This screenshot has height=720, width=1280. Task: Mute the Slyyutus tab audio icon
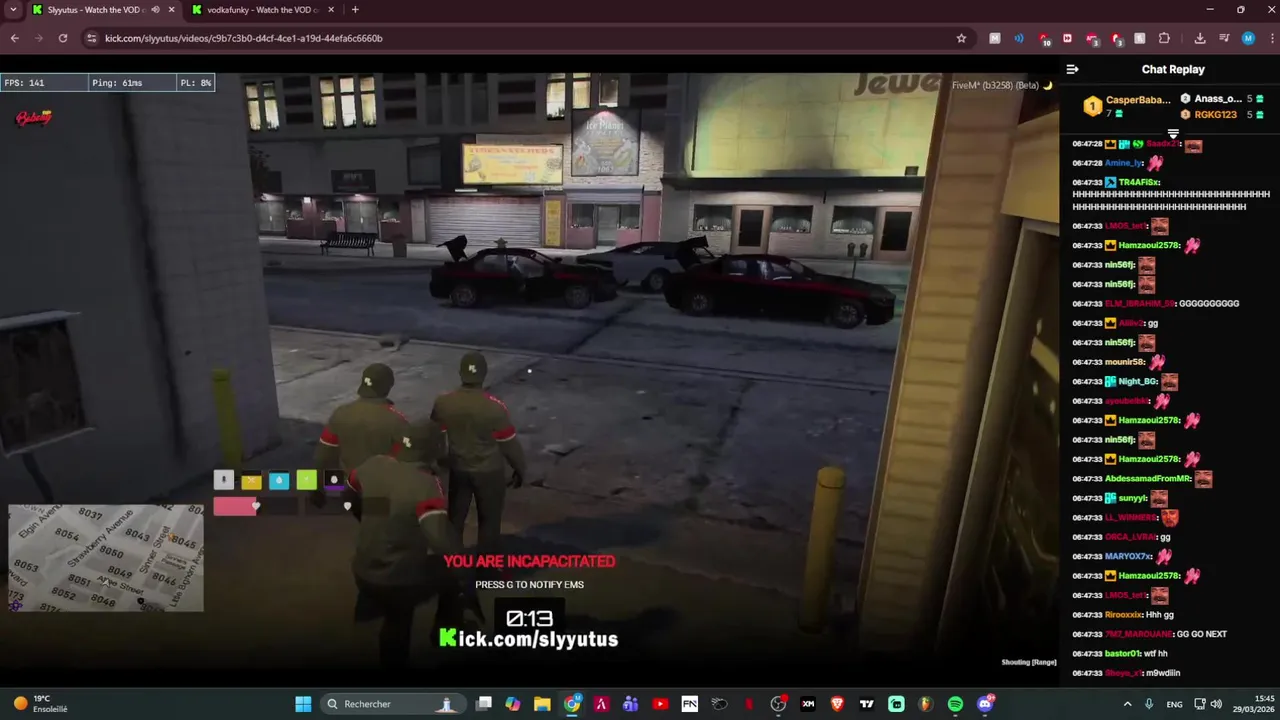[x=155, y=10]
